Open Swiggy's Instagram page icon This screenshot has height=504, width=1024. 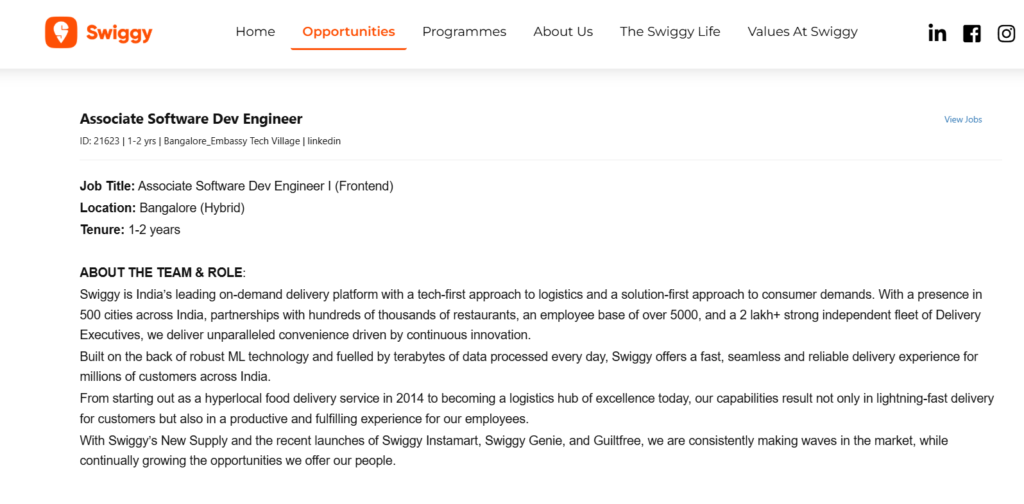[1006, 33]
